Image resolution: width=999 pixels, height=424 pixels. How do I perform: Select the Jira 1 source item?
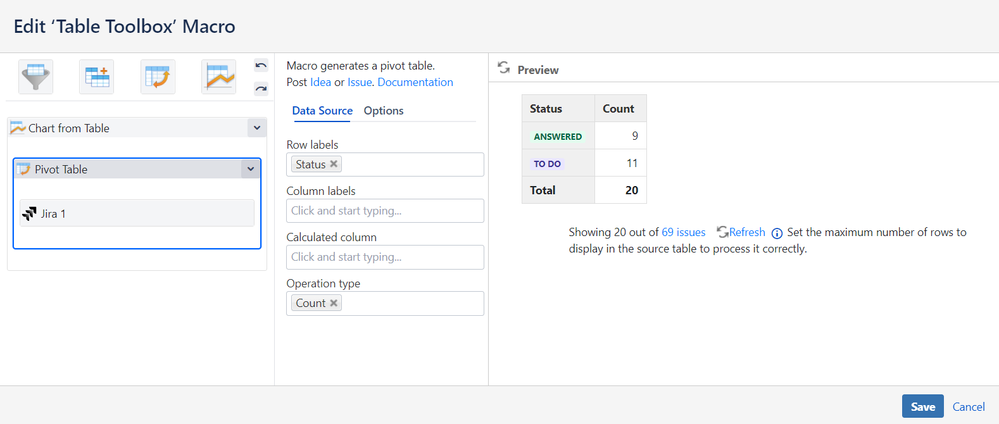136,213
